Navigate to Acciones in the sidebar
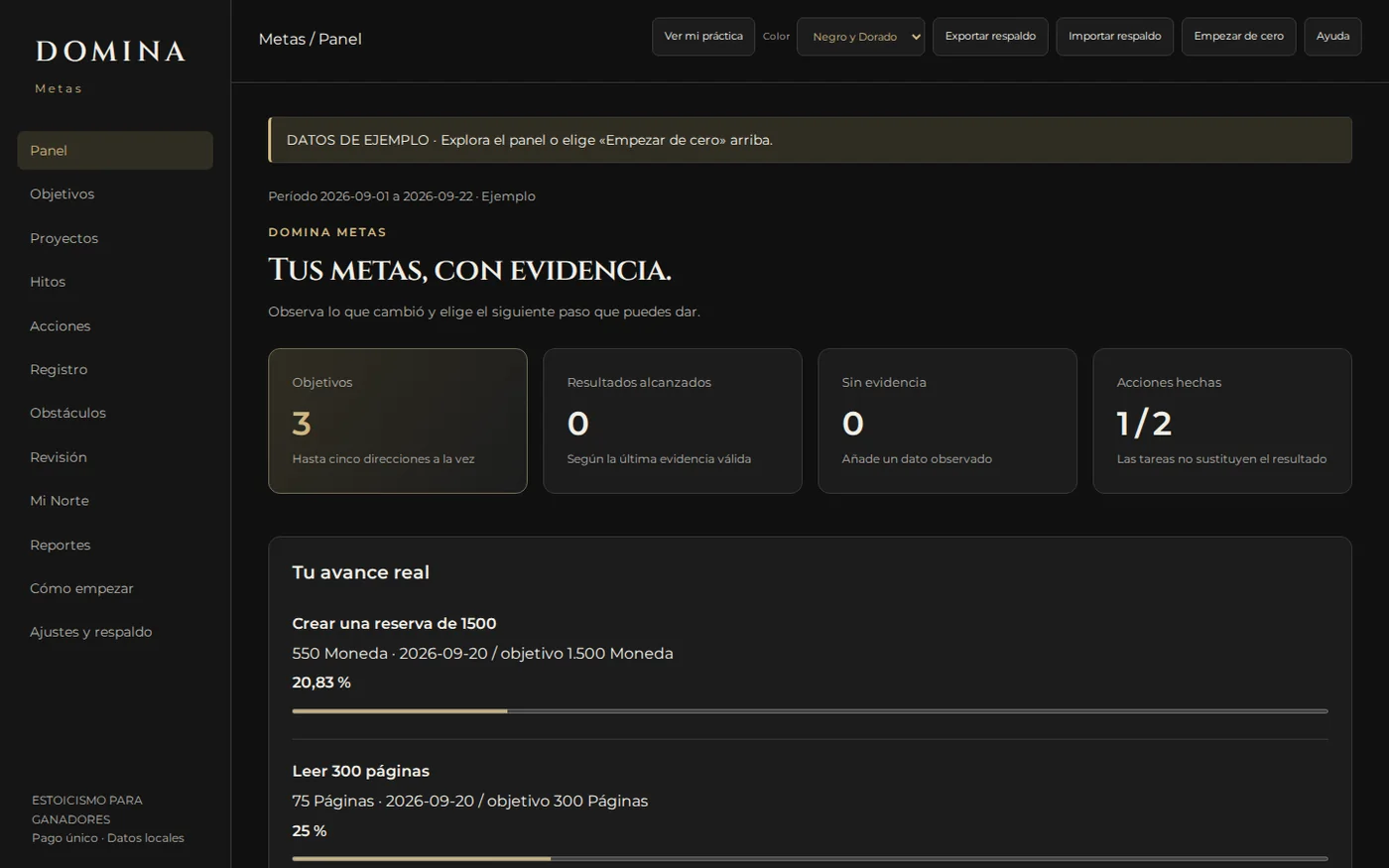Screen dimensions: 1389x868 (115, 326)
